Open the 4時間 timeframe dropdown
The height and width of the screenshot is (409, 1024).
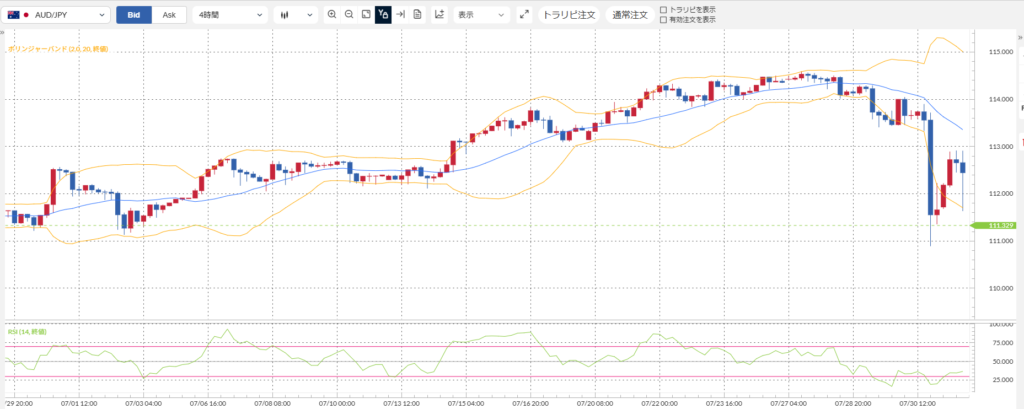[230, 14]
